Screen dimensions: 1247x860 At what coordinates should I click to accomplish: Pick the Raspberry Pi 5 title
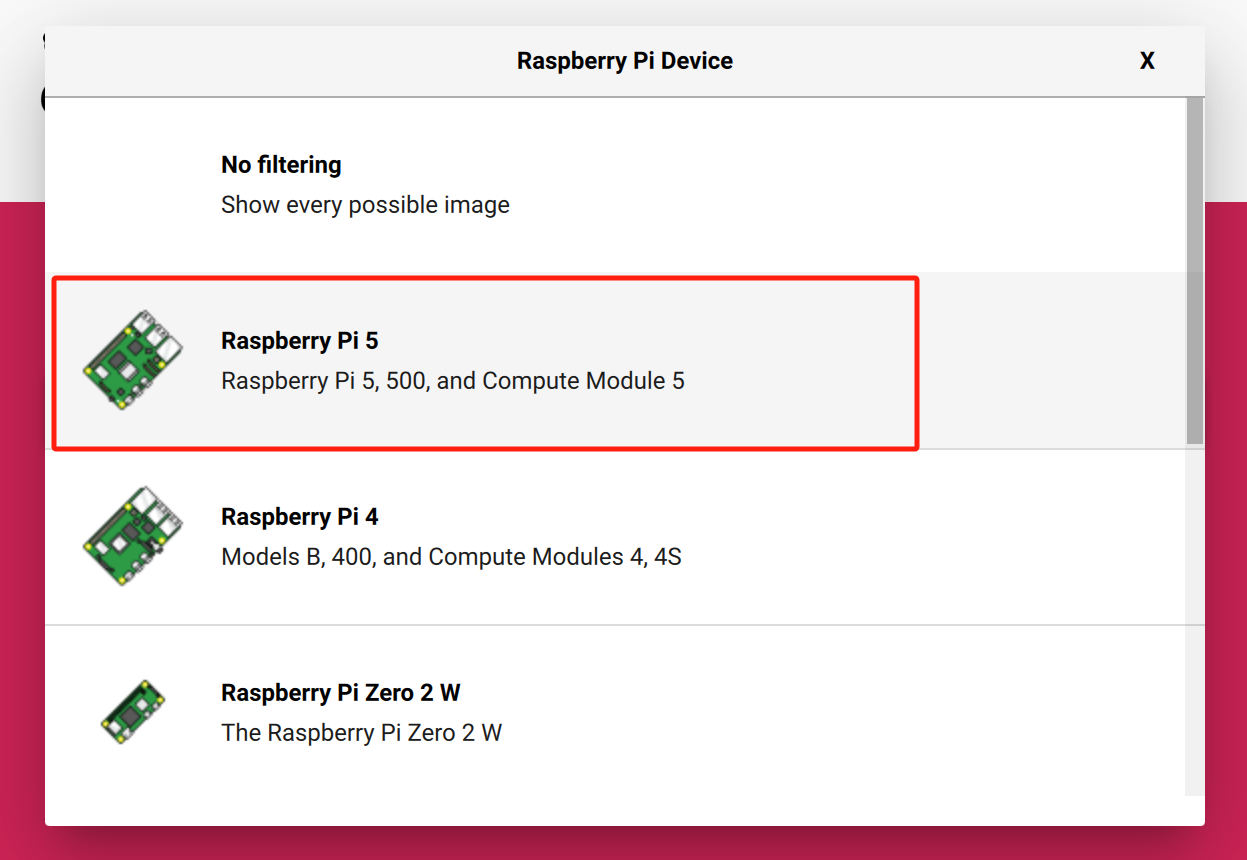[299, 341]
